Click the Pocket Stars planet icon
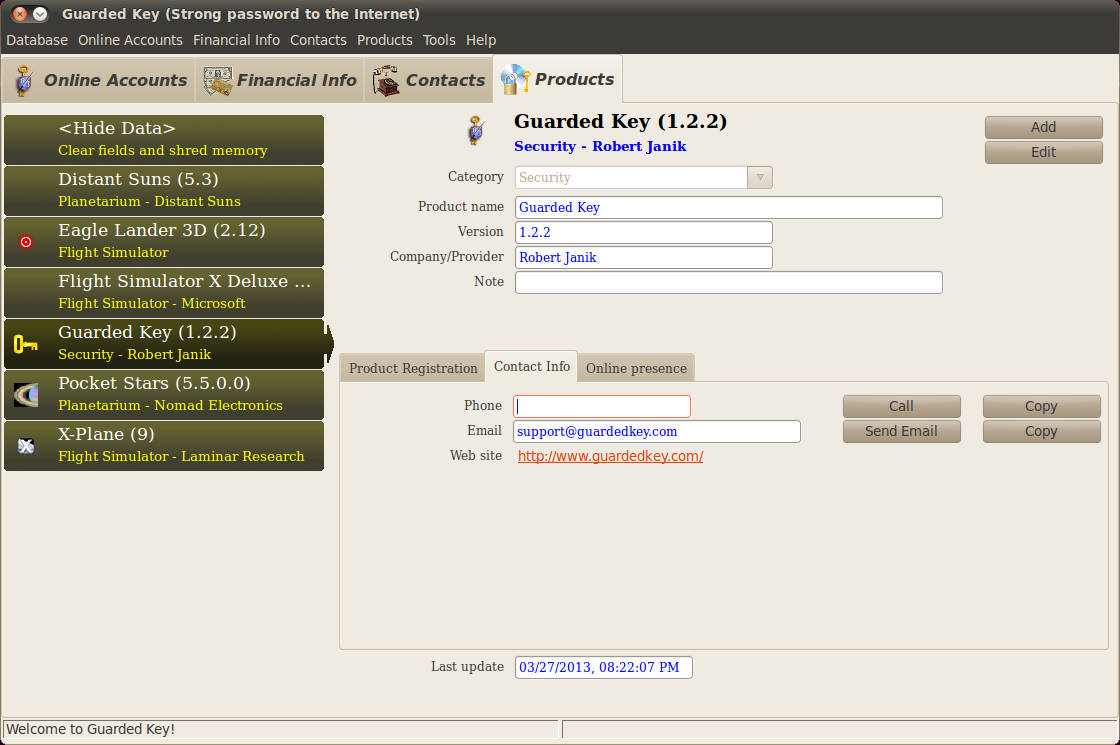 pos(26,395)
